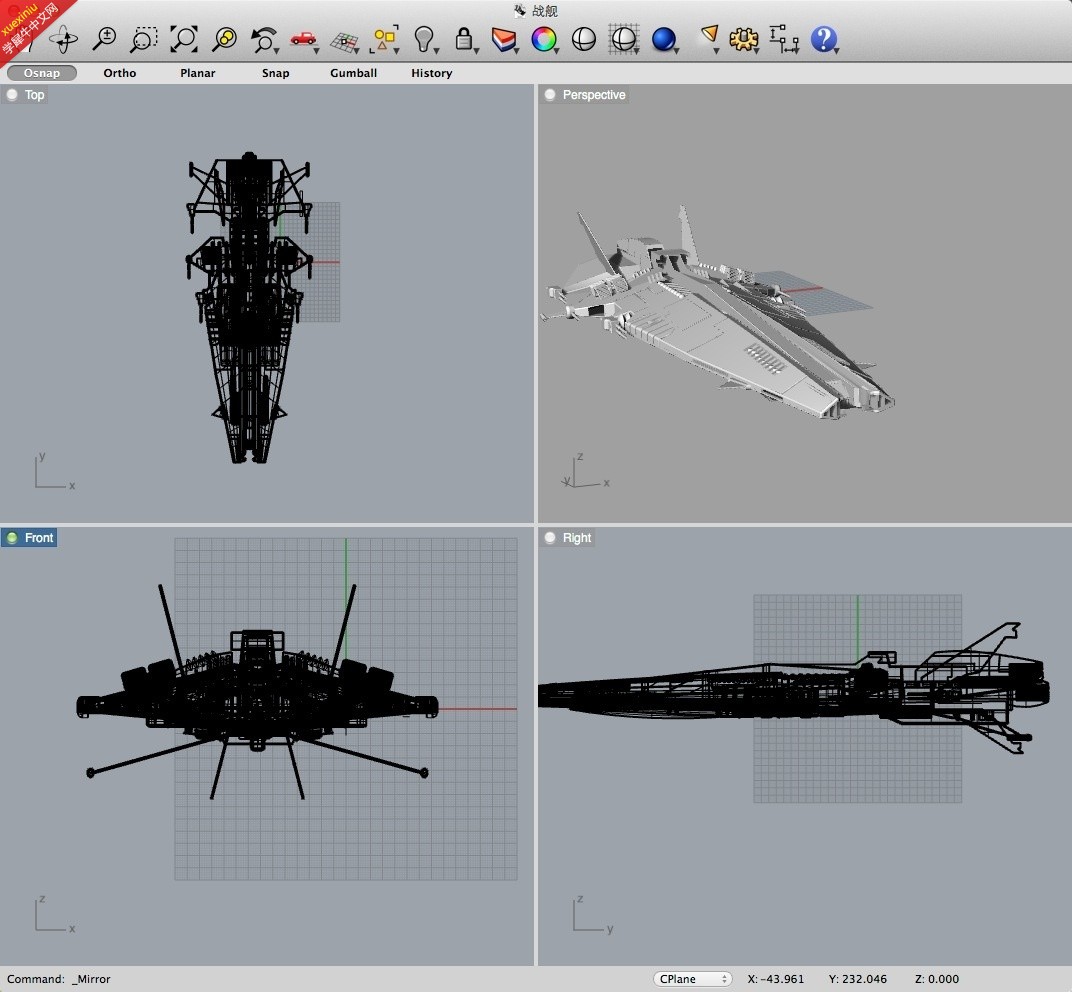Click the Undo View Change icon
This screenshot has width=1072, height=992.
pos(265,40)
